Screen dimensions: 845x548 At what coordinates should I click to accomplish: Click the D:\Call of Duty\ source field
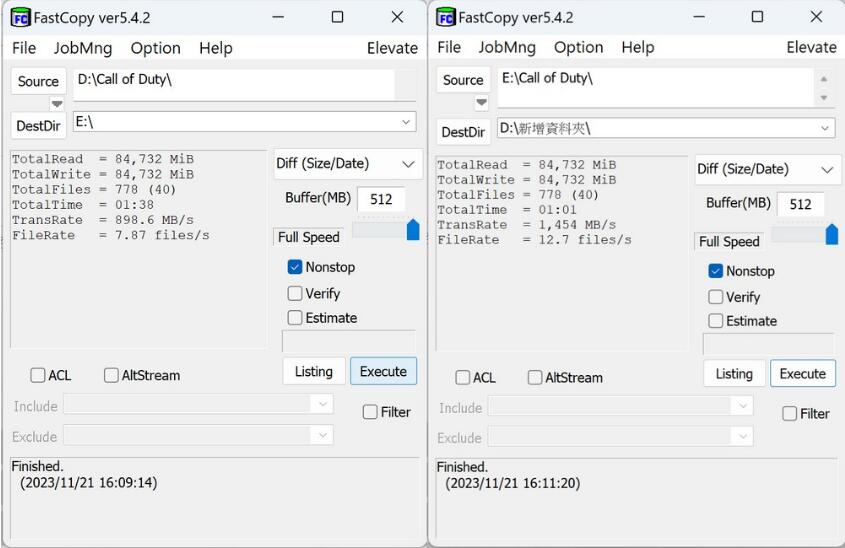(x=234, y=84)
